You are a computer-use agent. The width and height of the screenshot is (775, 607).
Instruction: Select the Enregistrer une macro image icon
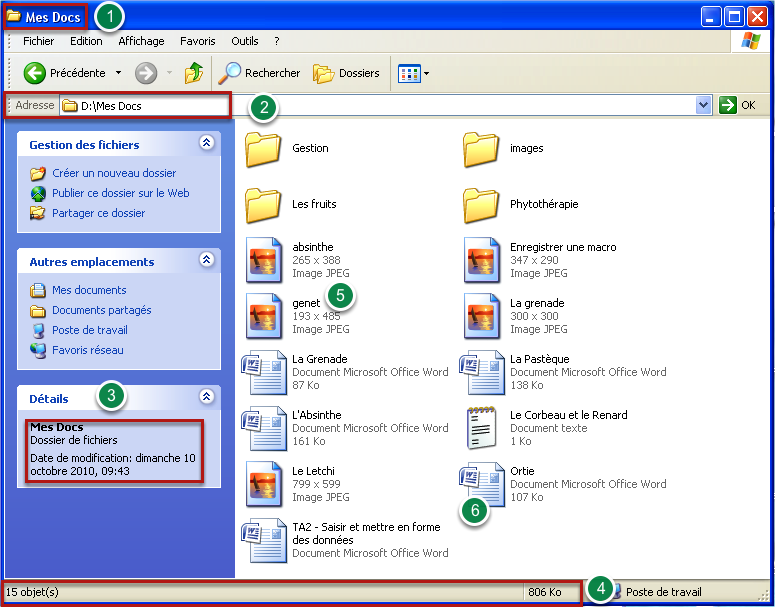pyautogui.click(x=482, y=260)
